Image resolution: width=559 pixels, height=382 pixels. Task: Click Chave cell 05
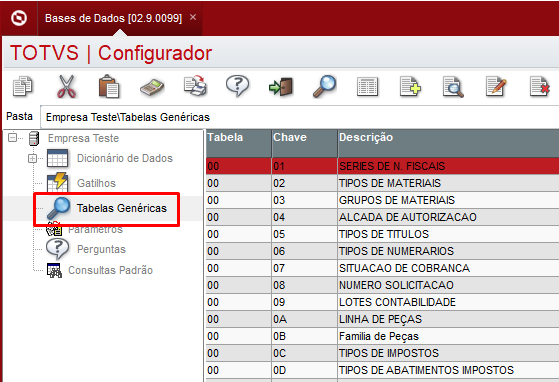304,234
